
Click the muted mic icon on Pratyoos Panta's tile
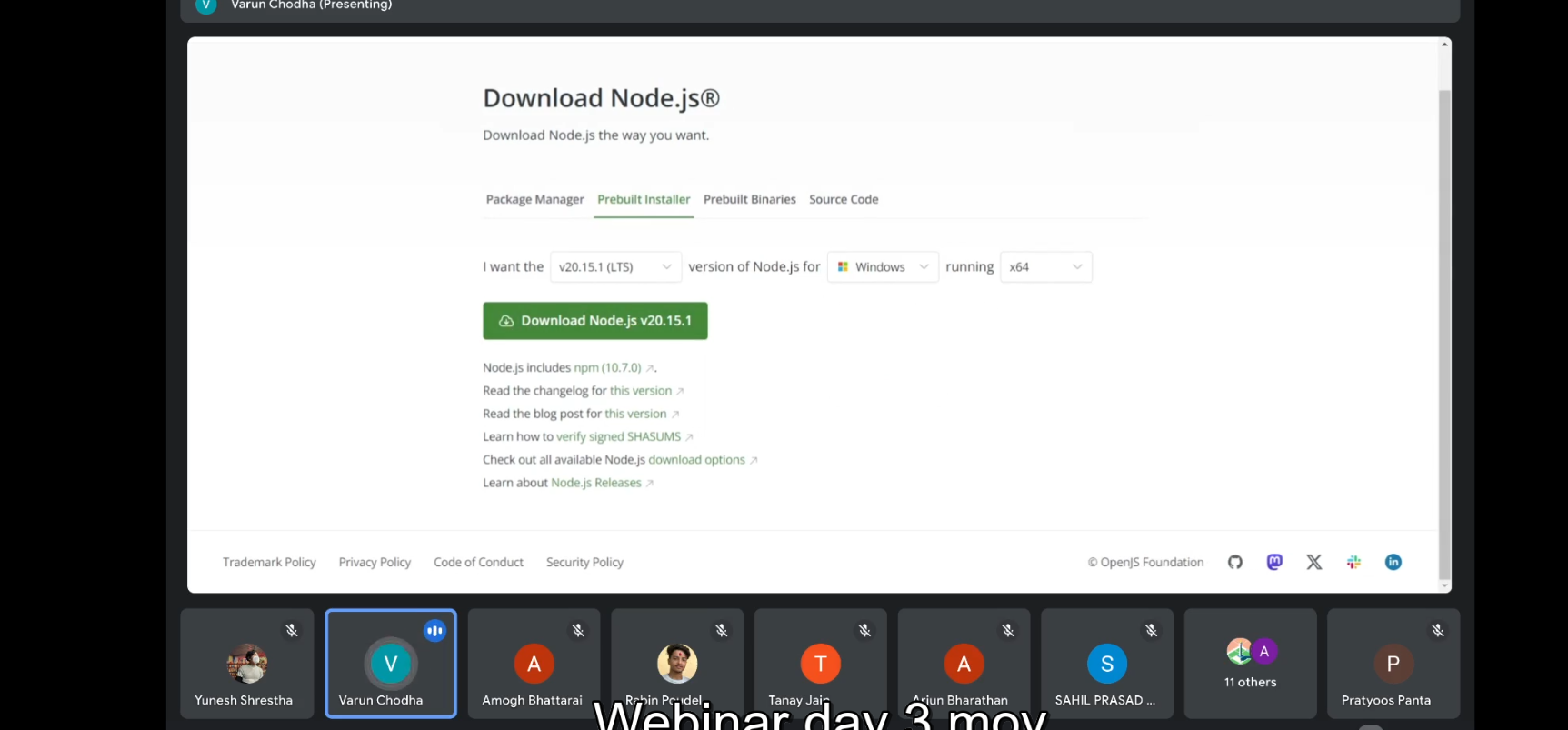pos(1438,630)
